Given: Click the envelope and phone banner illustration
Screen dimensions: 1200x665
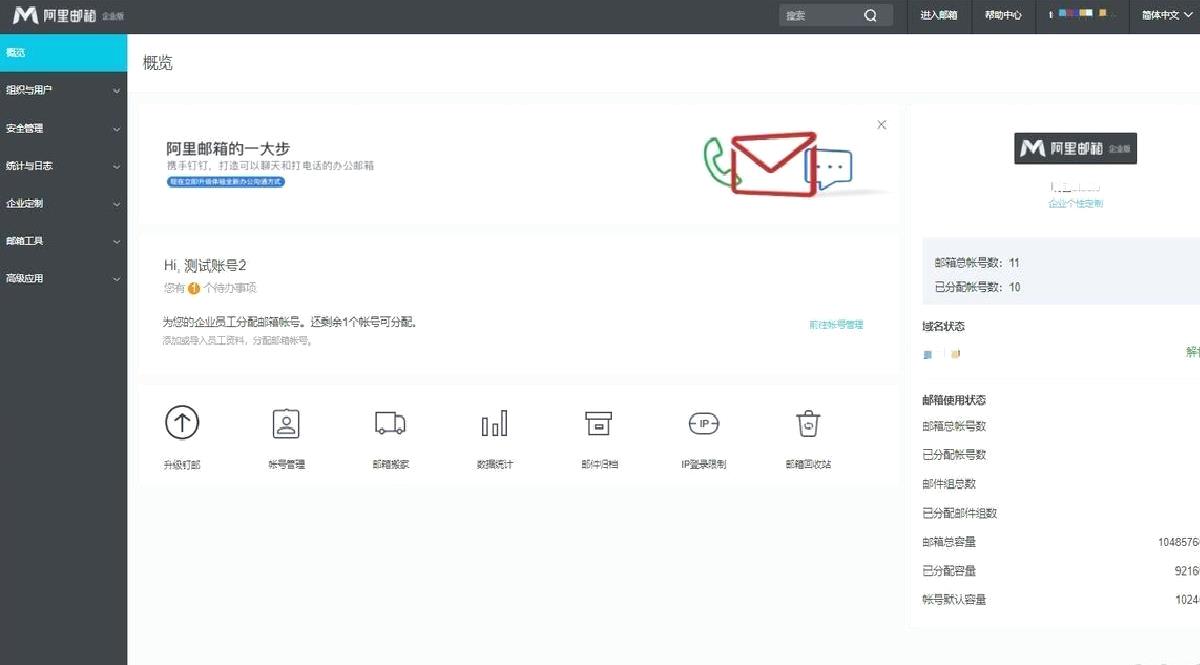Looking at the screenshot, I should (x=795, y=165).
